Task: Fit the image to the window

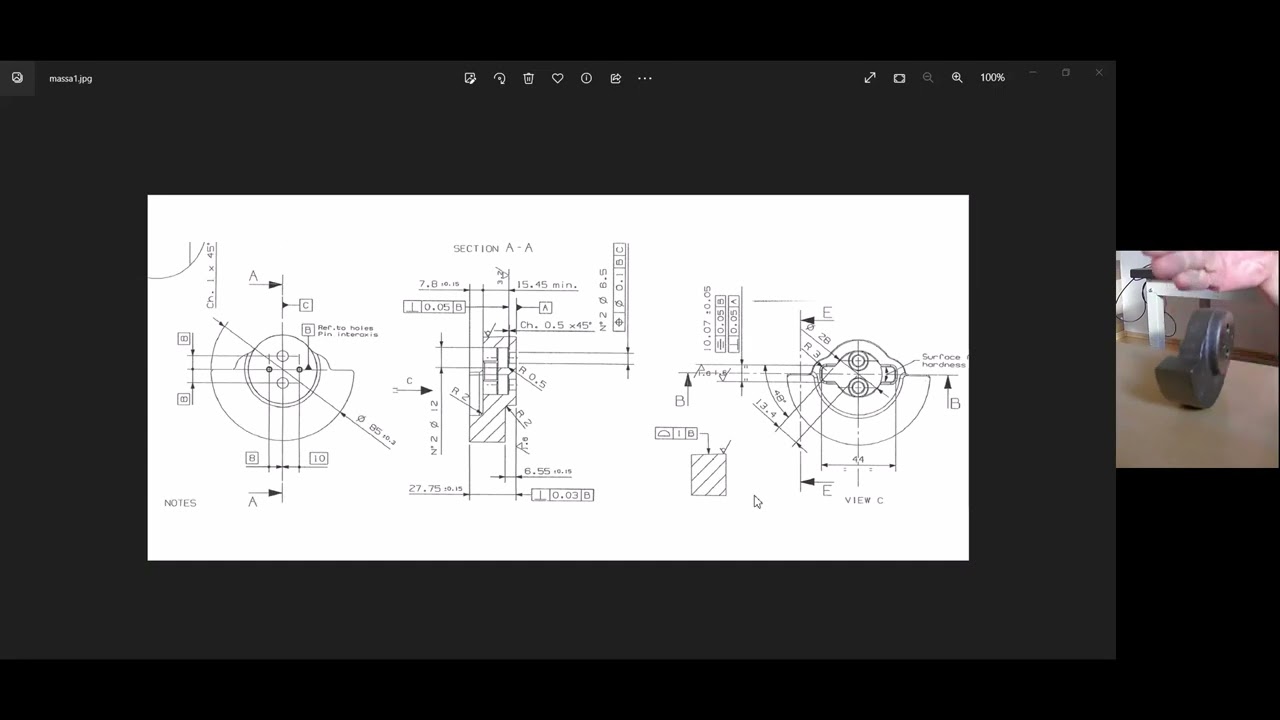Action: coord(899,78)
